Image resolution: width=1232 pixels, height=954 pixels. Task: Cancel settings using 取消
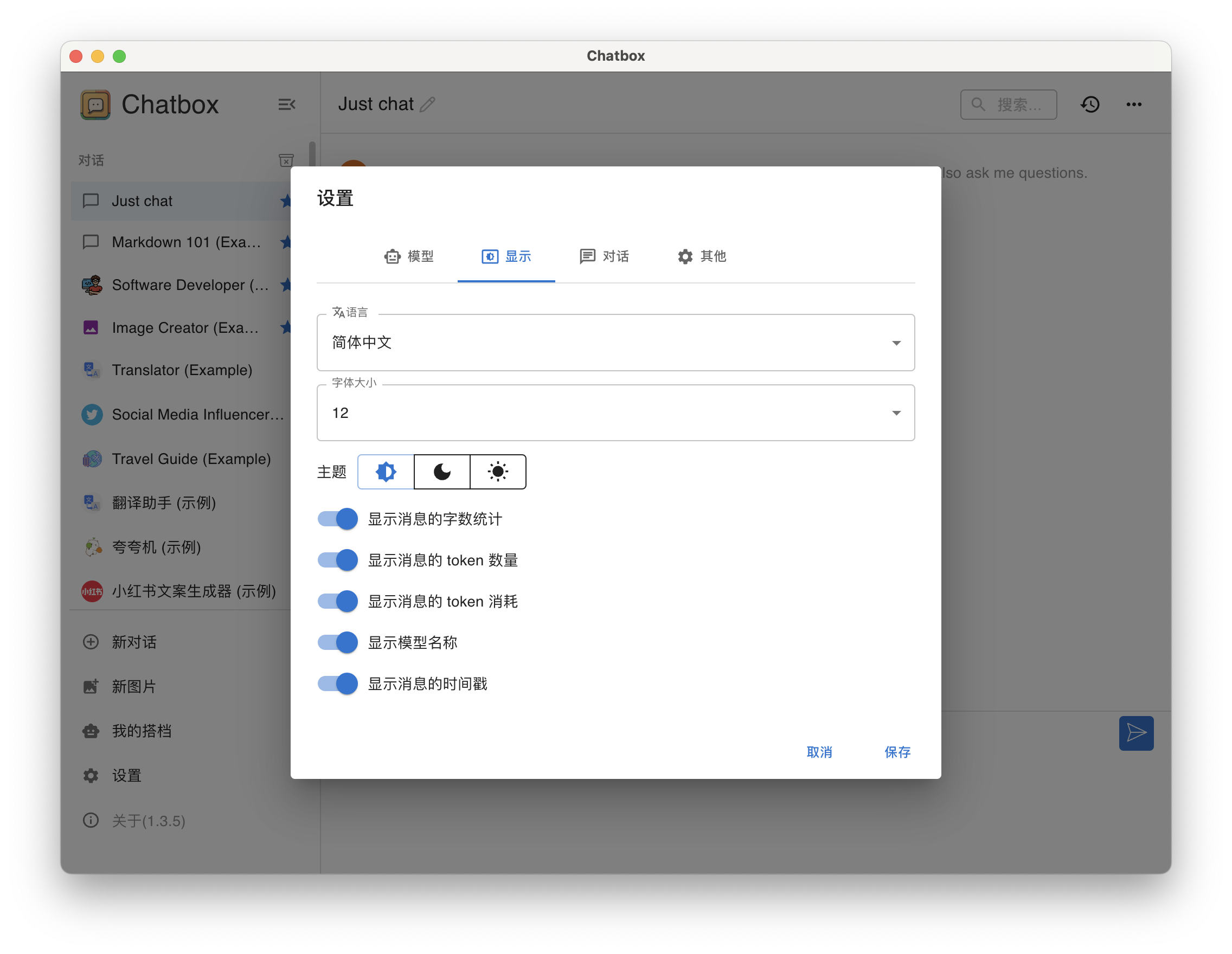tap(820, 752)
